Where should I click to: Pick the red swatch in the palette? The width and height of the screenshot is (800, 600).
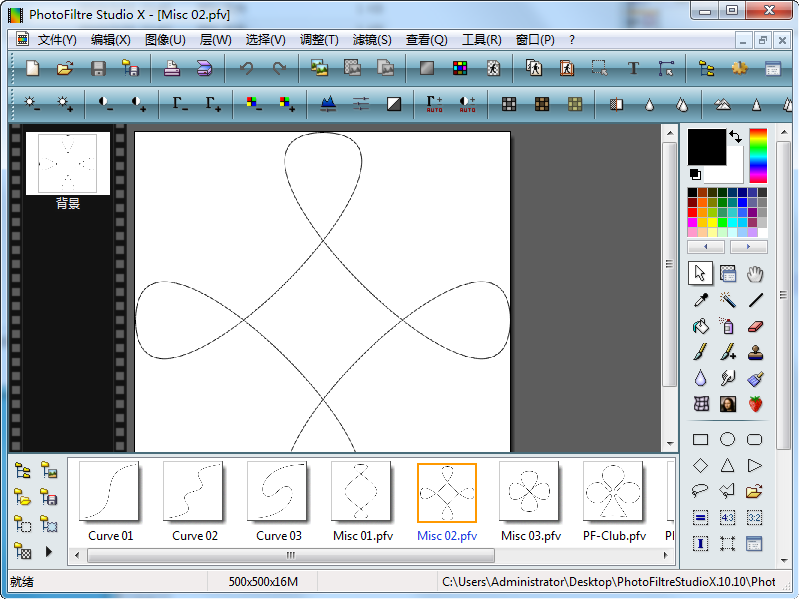click(x=692, y=212)
